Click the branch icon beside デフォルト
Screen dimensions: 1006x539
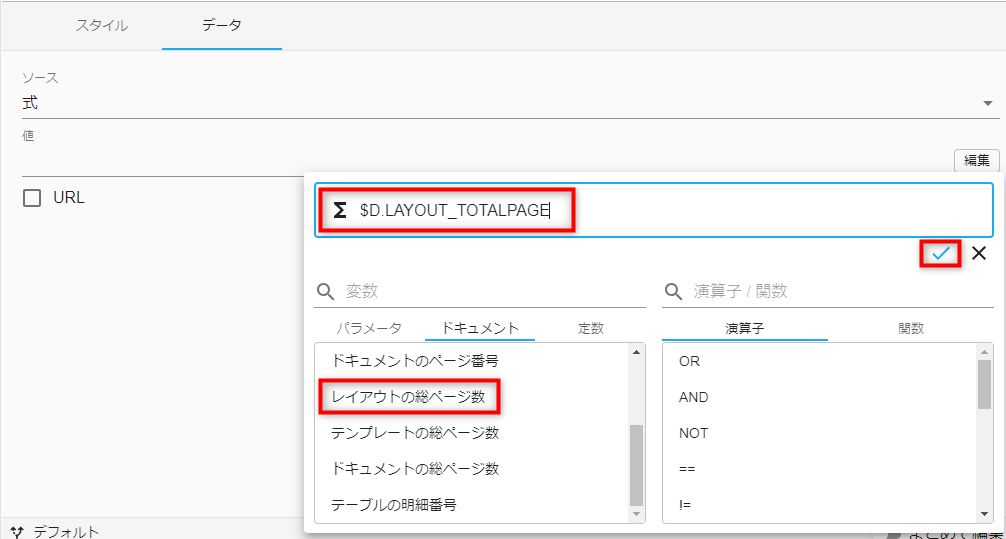[x=16, y=531]
